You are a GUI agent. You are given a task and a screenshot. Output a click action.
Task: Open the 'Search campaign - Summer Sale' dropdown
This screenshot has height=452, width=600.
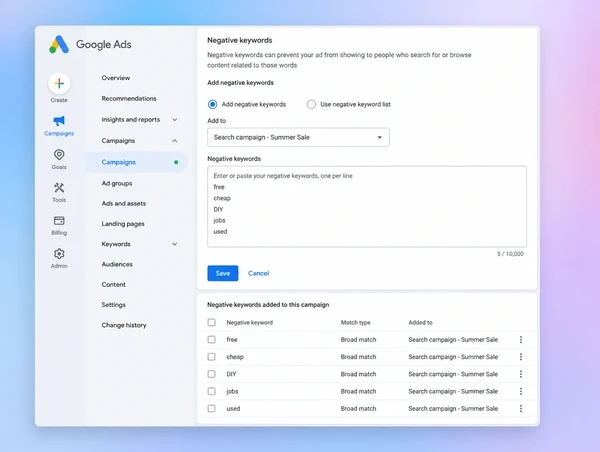pyautogui.click(x=298, y=137)
